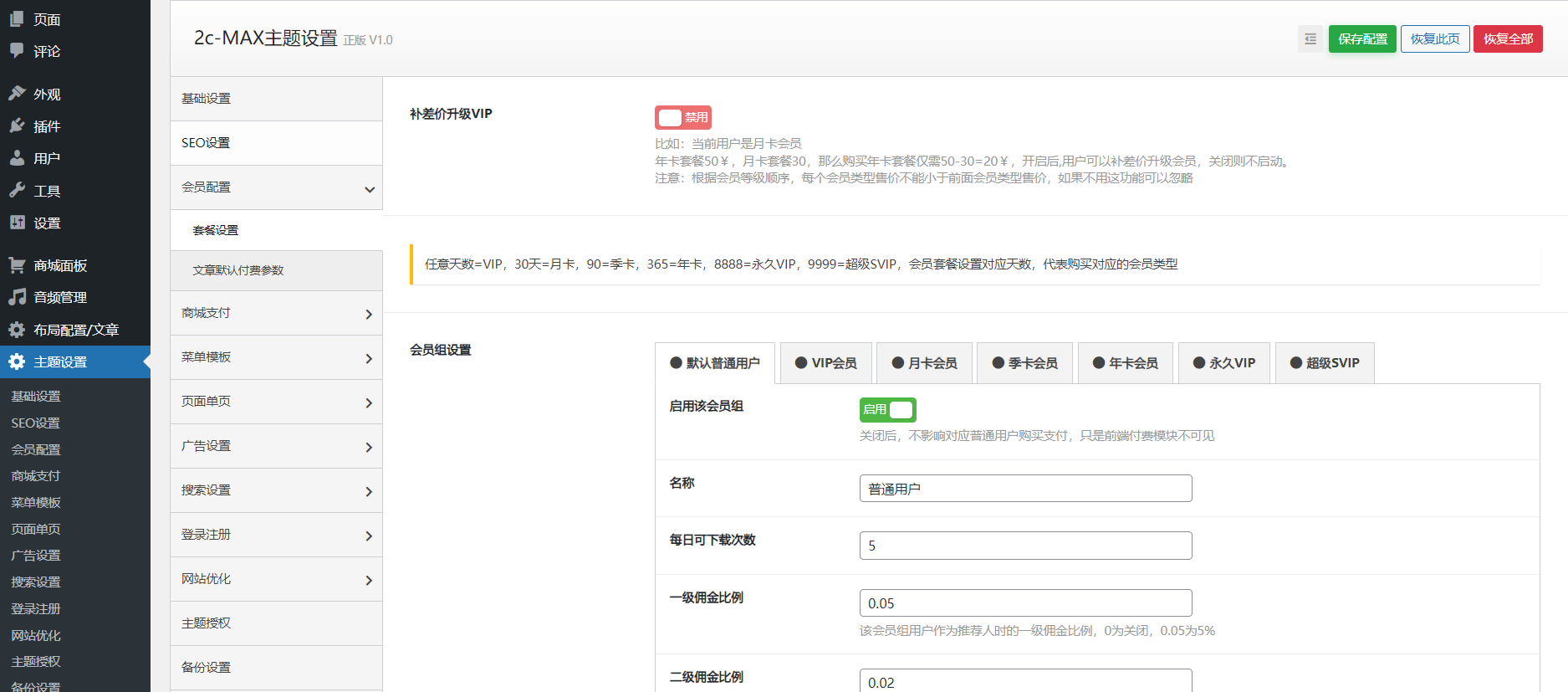Click the 主题设置 gear icon
Image resolution: width=1568 pixels, height=692 pixels.
tap(17, 361)
